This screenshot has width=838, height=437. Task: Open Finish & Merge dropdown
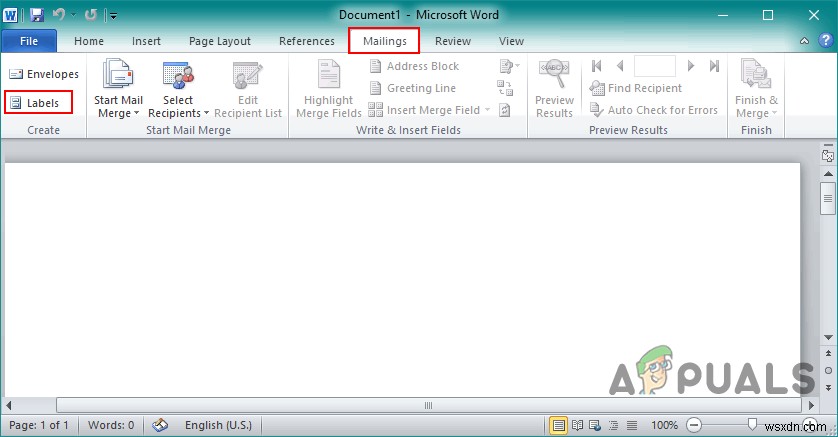756,90
